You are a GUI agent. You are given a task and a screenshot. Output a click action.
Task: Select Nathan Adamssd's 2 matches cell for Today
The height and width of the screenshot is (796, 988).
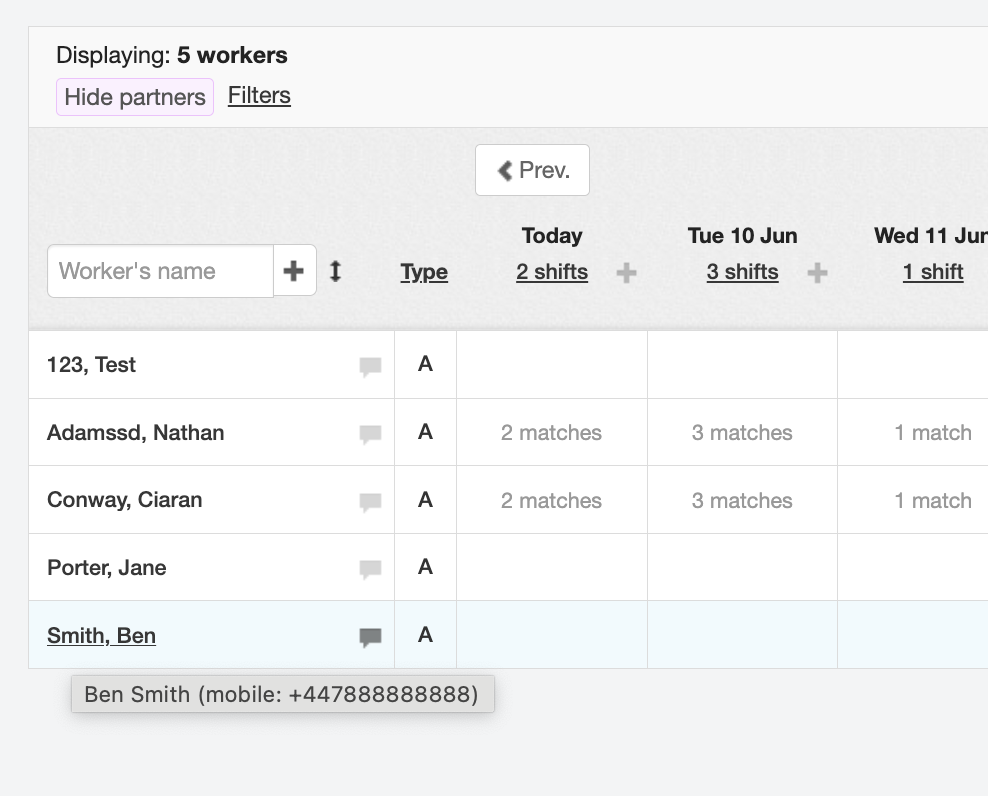[551, 433]
